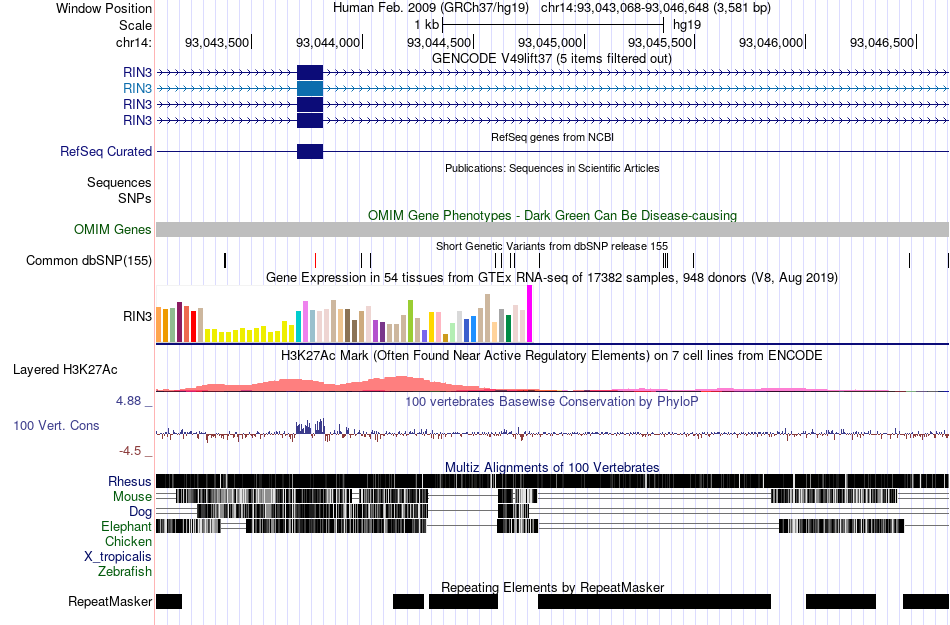The width and height of the screenshot is (950, 625).
Task: Click the SNPs track label
Action: pos(135,198)
